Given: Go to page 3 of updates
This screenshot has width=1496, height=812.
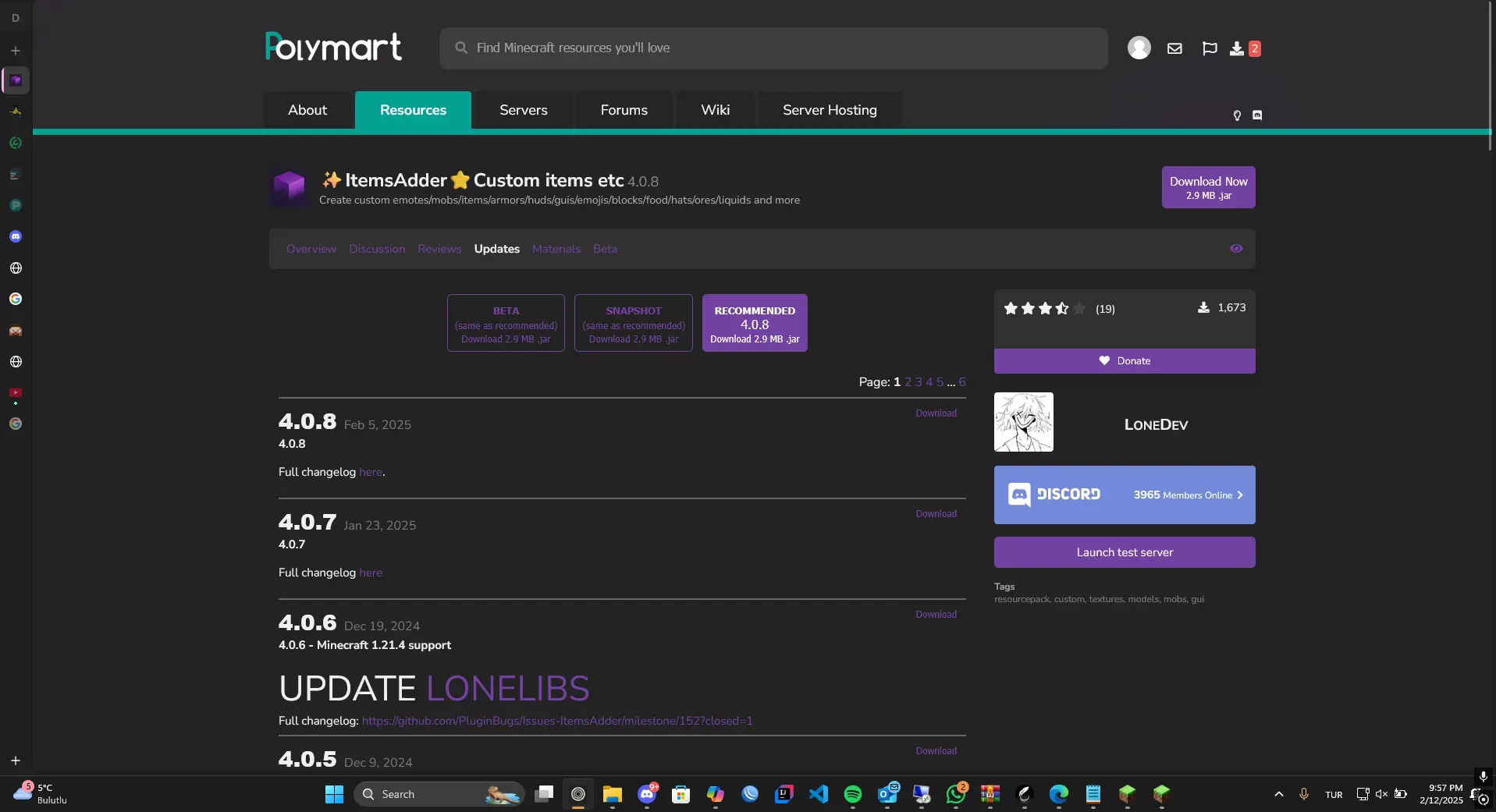Looking at the screenshot, I should (919, 382).
